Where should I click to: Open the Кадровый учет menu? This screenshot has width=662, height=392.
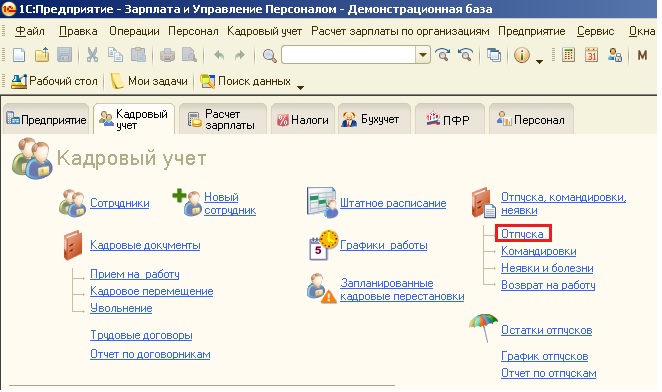tap(264, 31)
